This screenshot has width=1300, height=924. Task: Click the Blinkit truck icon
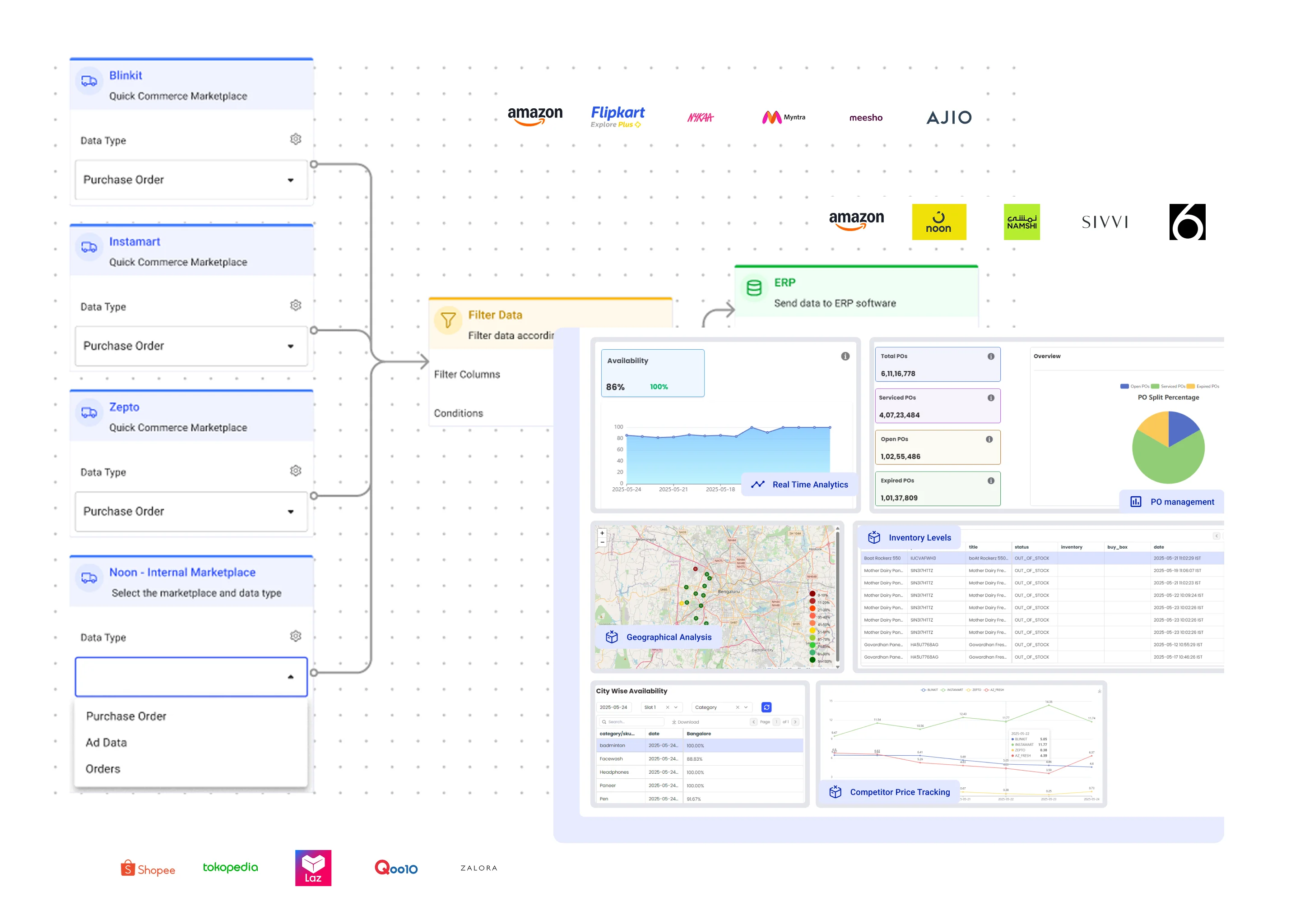[89, 81]
